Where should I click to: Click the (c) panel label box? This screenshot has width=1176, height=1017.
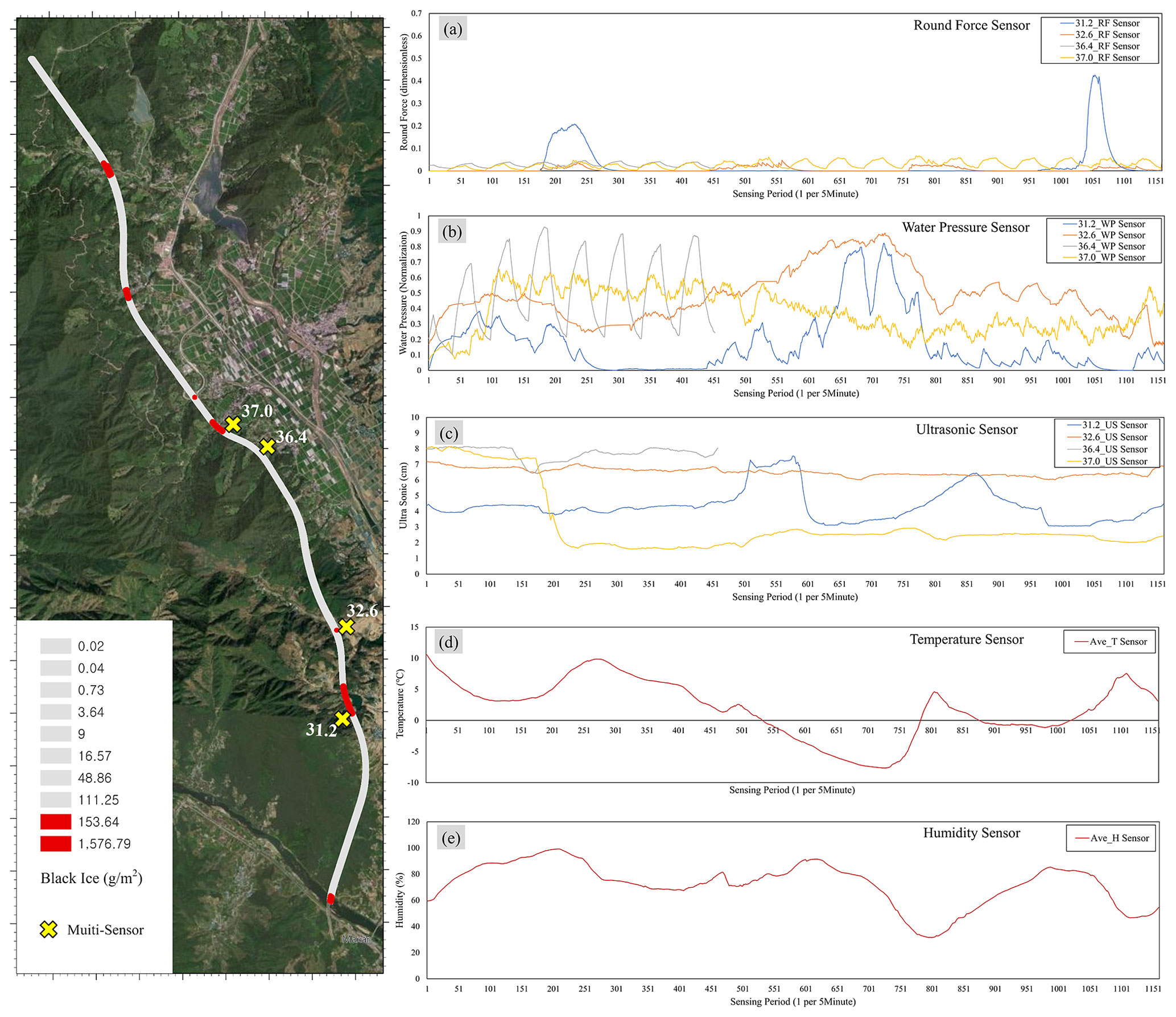pyautogui.click(x=448, y=434)
